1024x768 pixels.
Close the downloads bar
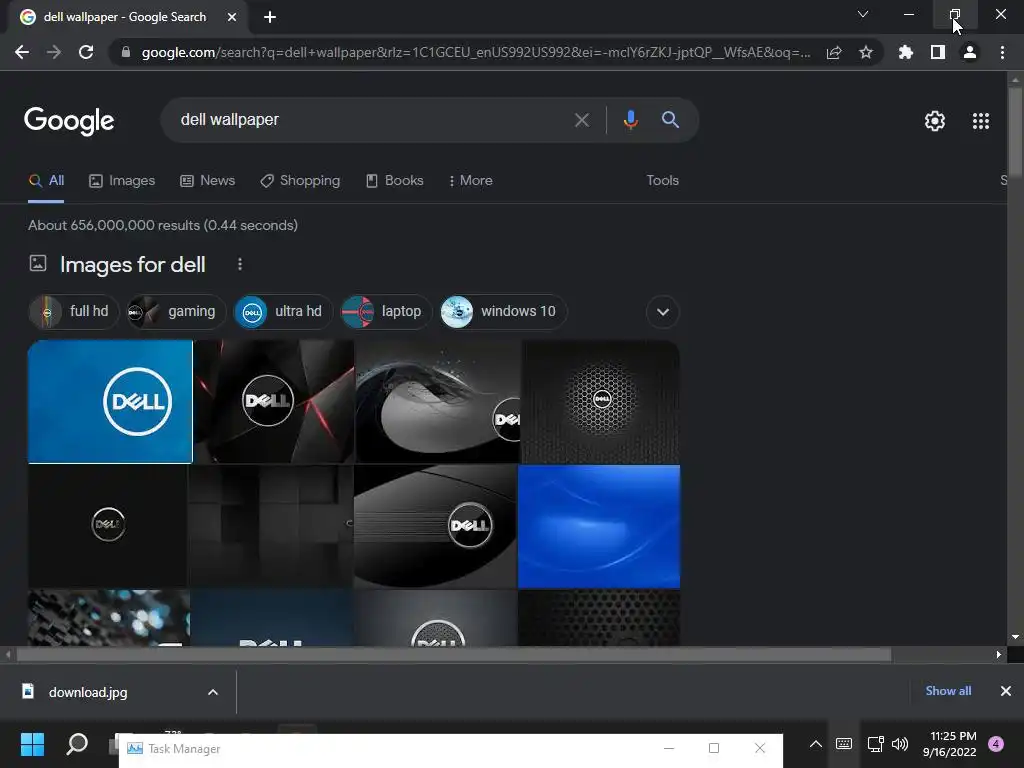pos(1006,691)
